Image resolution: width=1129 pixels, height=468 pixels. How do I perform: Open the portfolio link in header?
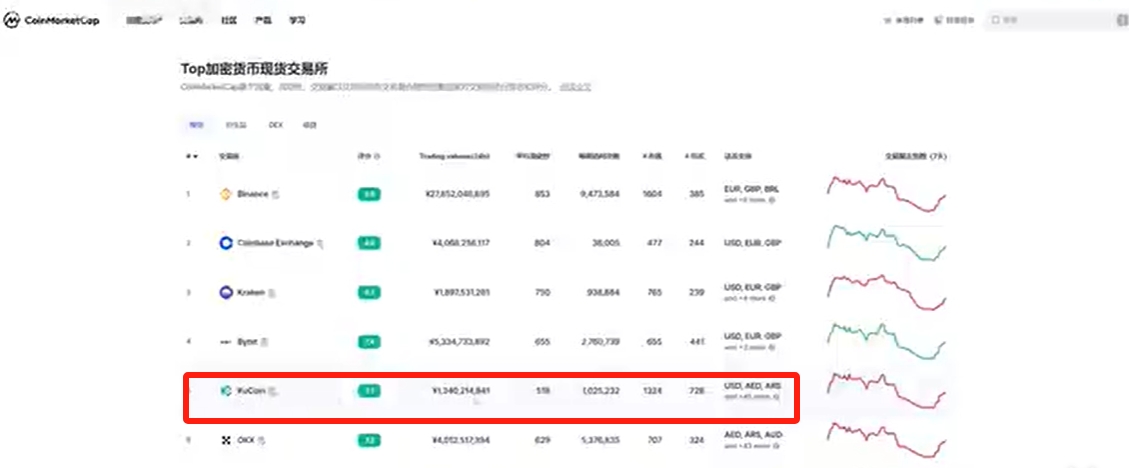coord(955,21)
